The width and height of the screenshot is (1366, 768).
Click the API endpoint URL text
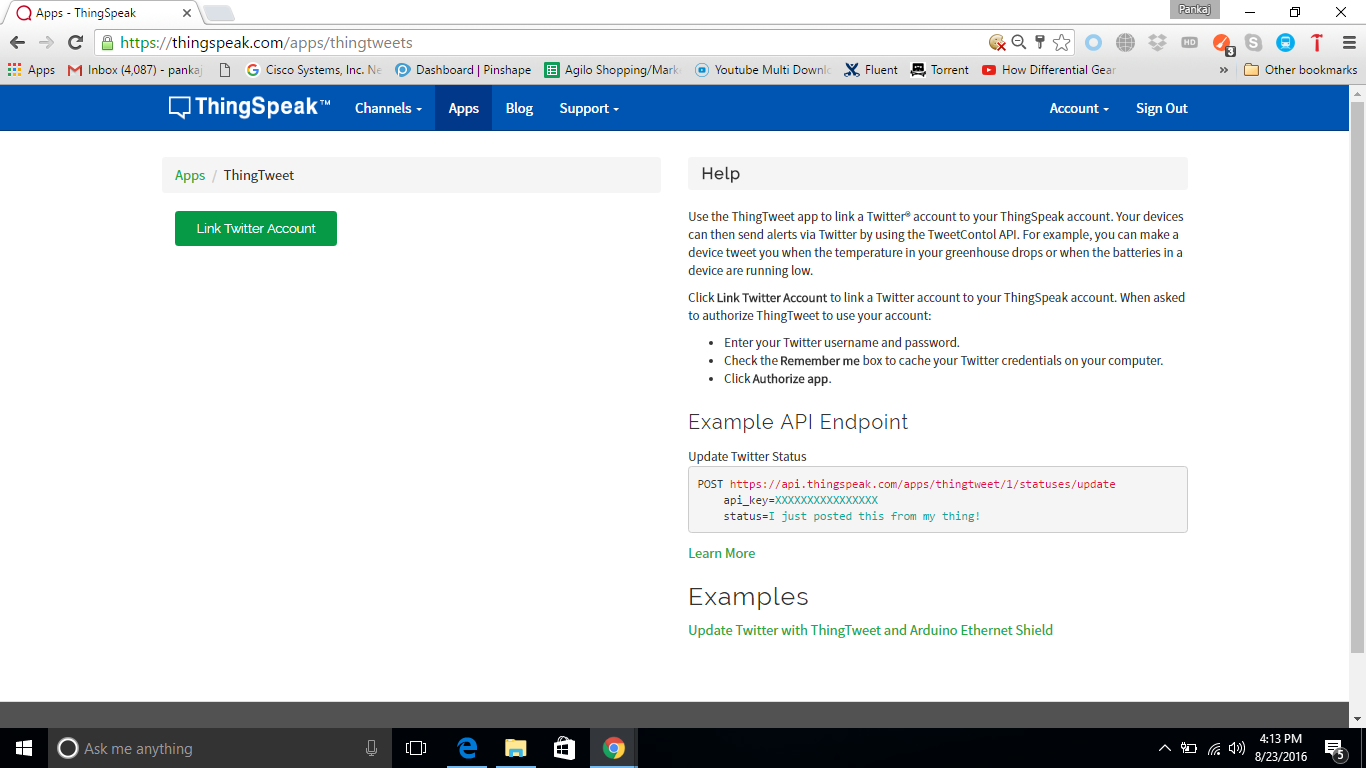922,484
